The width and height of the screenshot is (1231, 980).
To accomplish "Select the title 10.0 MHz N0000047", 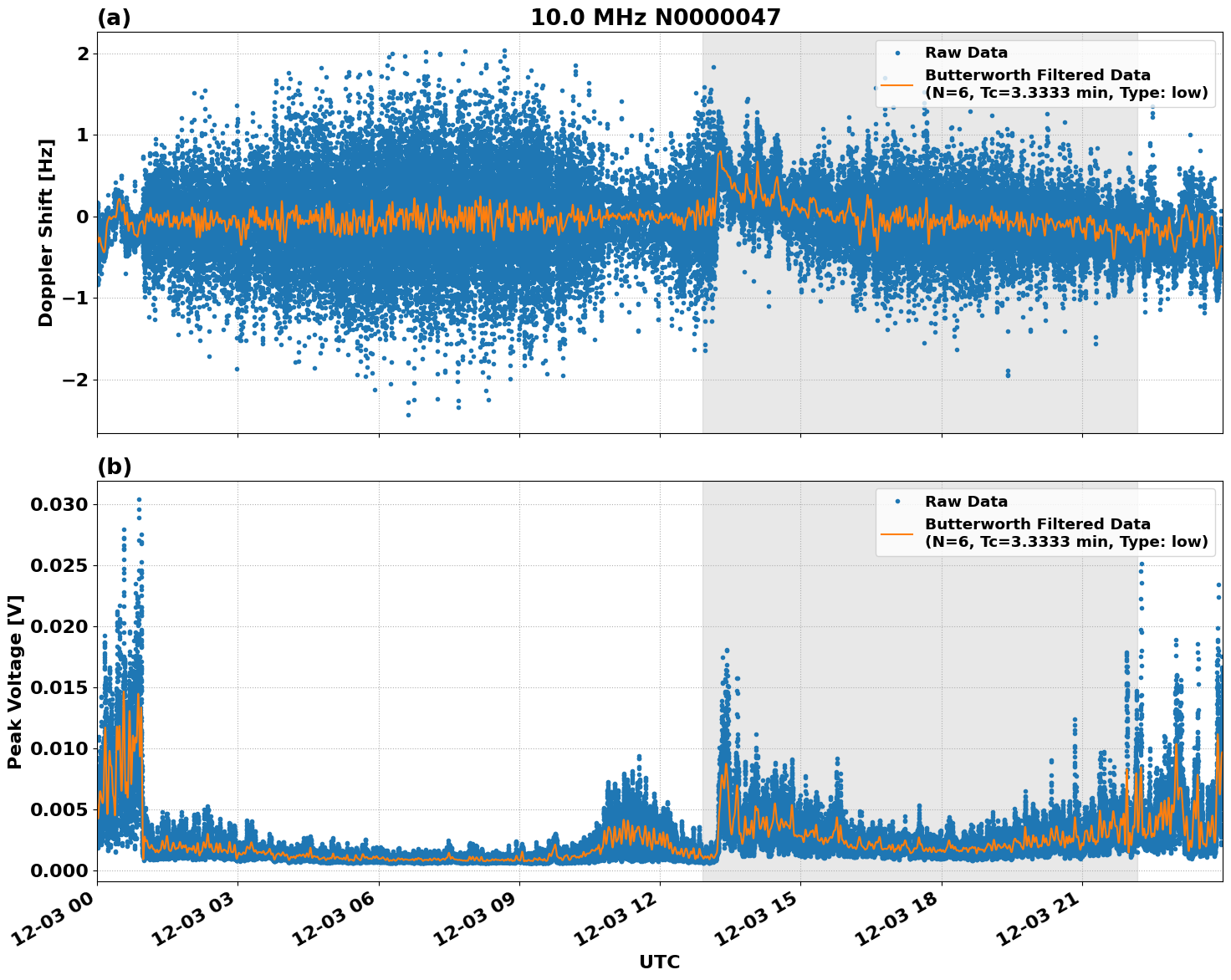I will [656, 15].
